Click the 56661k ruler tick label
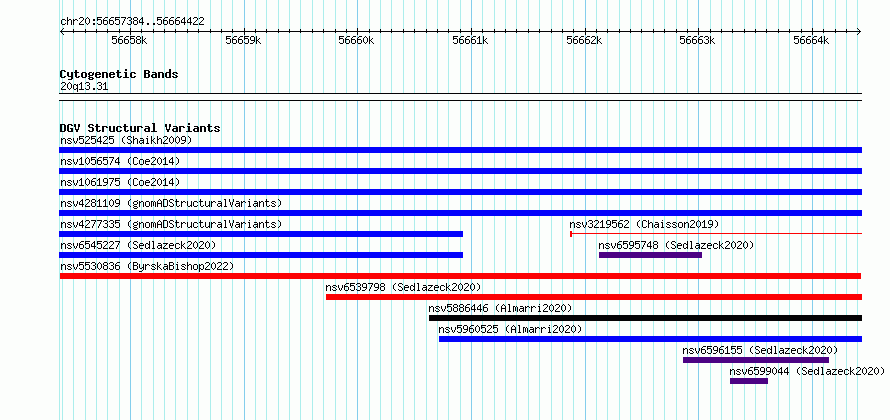 (x=471, y=41)
